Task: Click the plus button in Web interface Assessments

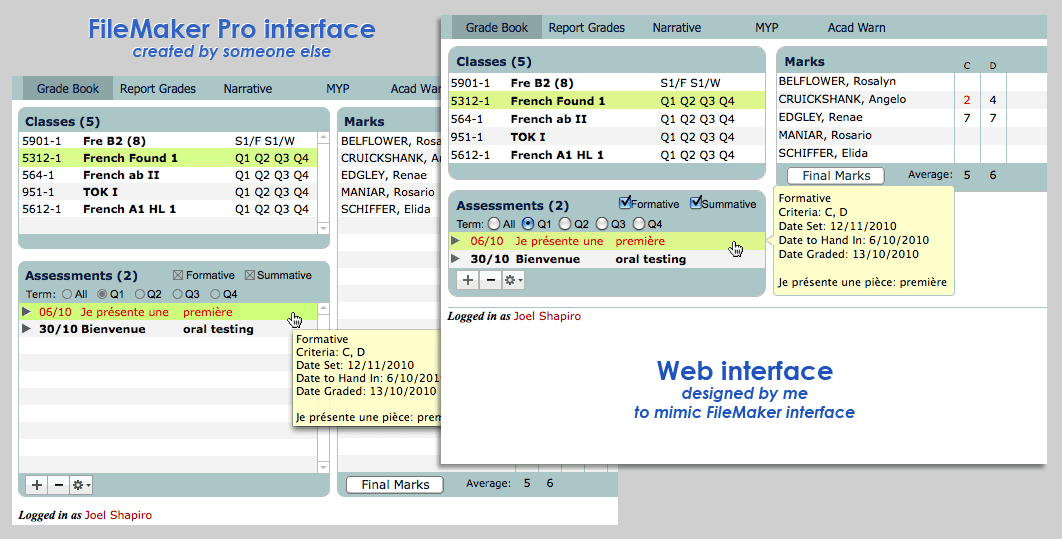Action: [x=468, y=280]
